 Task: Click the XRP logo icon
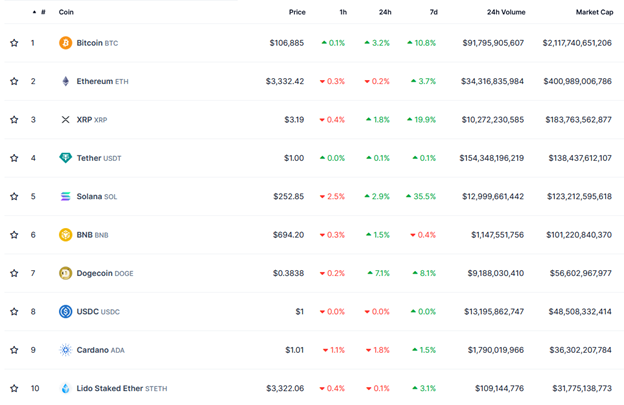coord(66,119)
